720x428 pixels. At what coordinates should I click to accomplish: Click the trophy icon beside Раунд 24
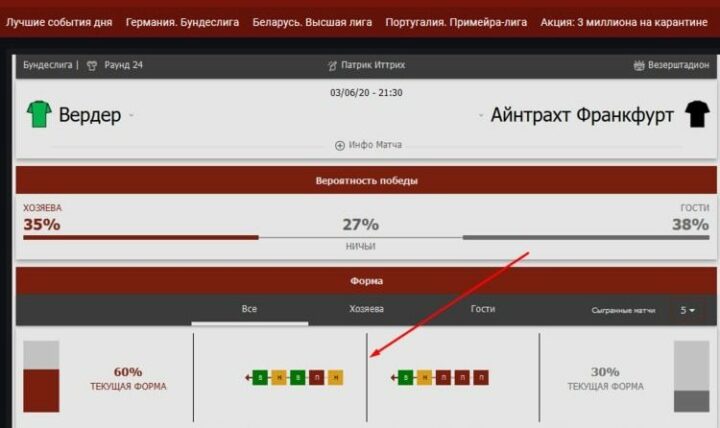[92, 65]
